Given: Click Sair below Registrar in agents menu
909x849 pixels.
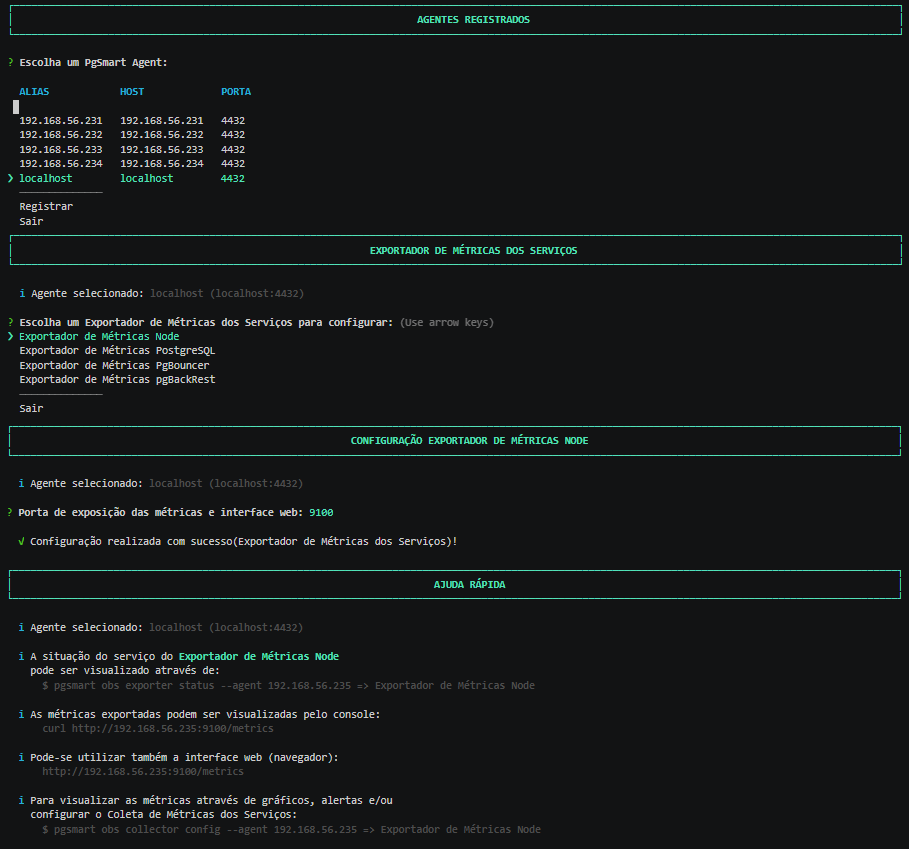Looking at the screenshot, I should click(x=31, y=221).
